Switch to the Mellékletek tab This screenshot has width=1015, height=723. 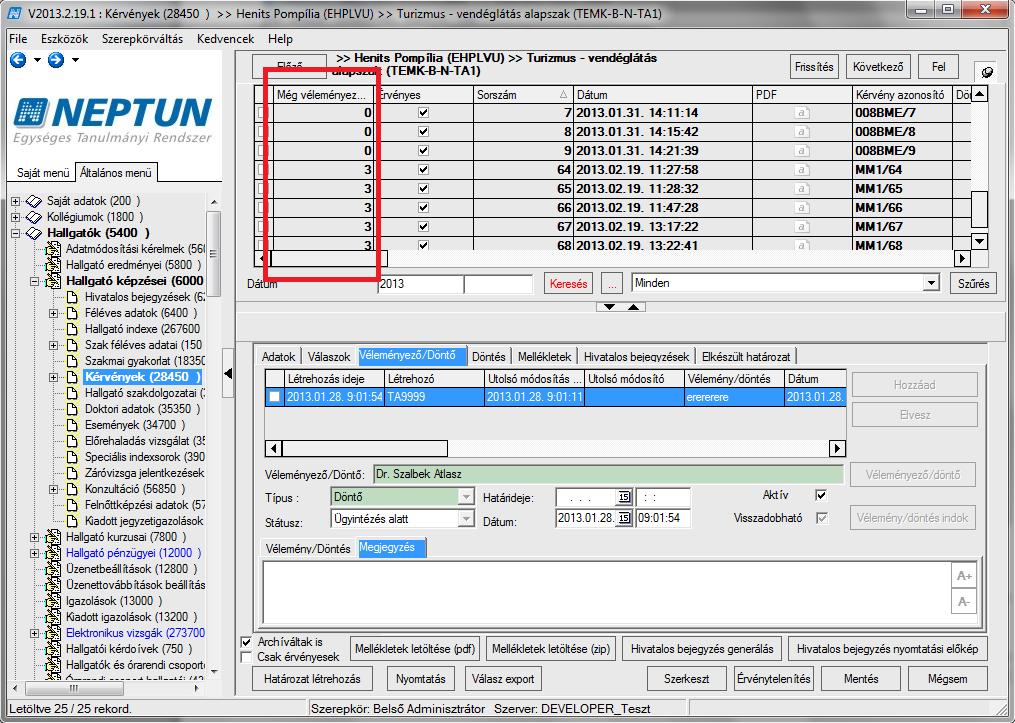pos(544,357)
